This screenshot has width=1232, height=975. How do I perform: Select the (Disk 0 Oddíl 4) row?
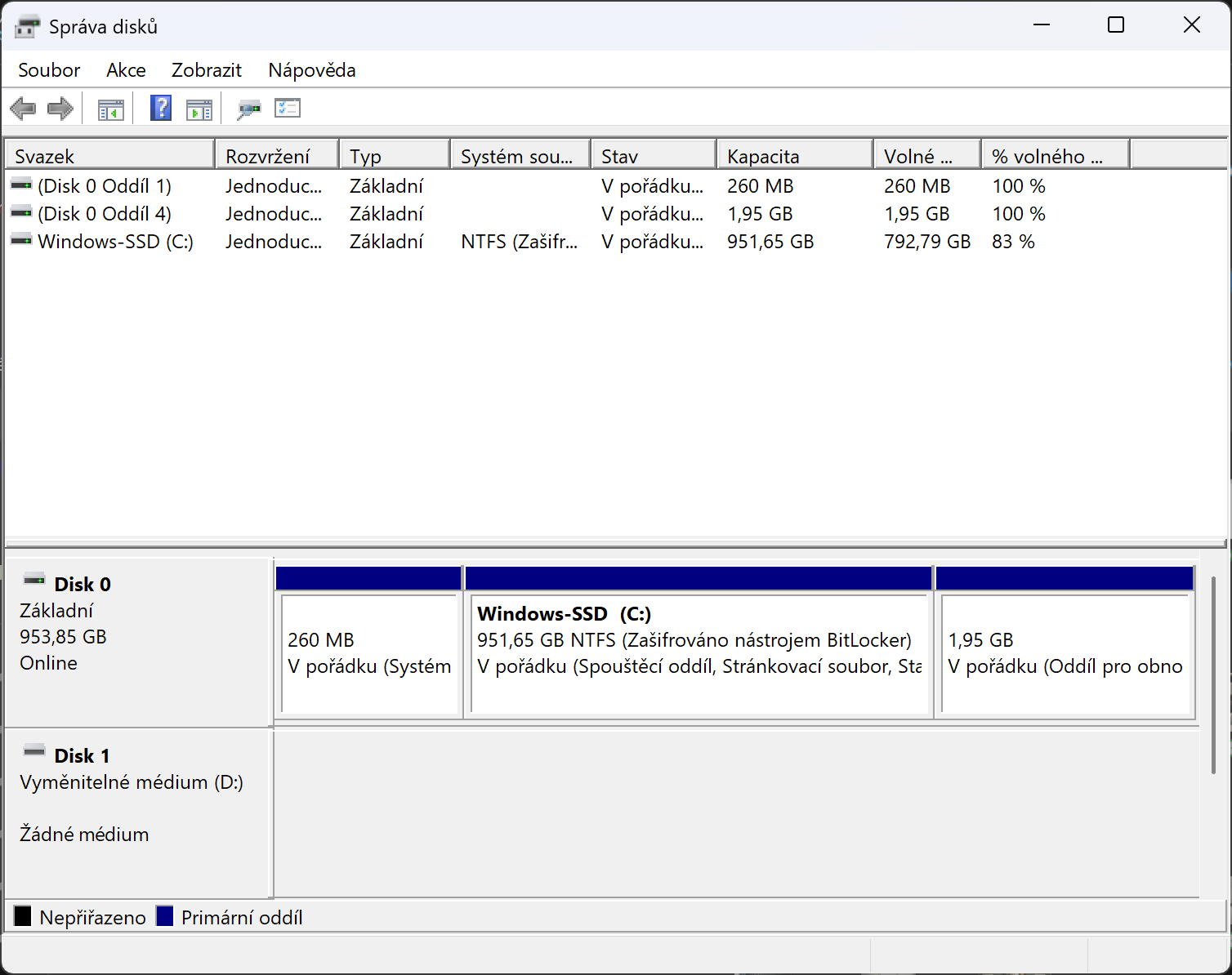(x=616, y=214)
